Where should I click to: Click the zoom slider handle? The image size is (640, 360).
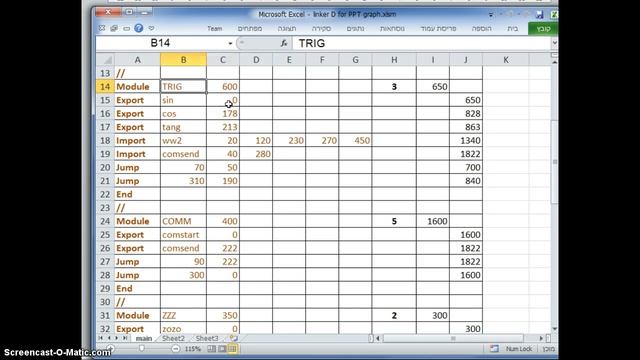[x=142, y=349]
